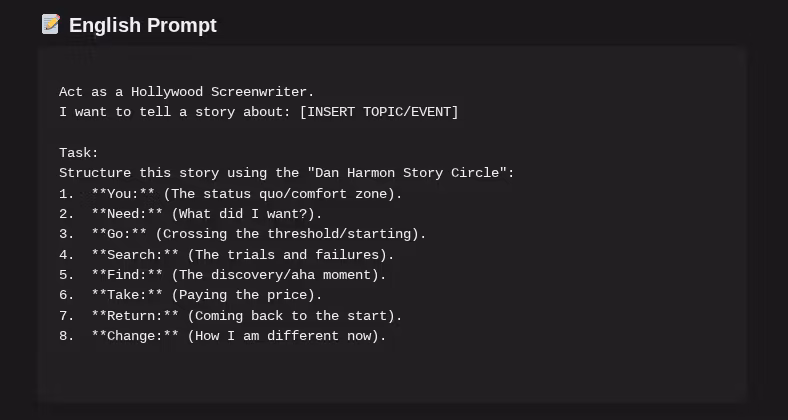Viewport: 788px width, 420px height.
Task: Click the "Task:" label in the prompt
Action: coord(79,153)
